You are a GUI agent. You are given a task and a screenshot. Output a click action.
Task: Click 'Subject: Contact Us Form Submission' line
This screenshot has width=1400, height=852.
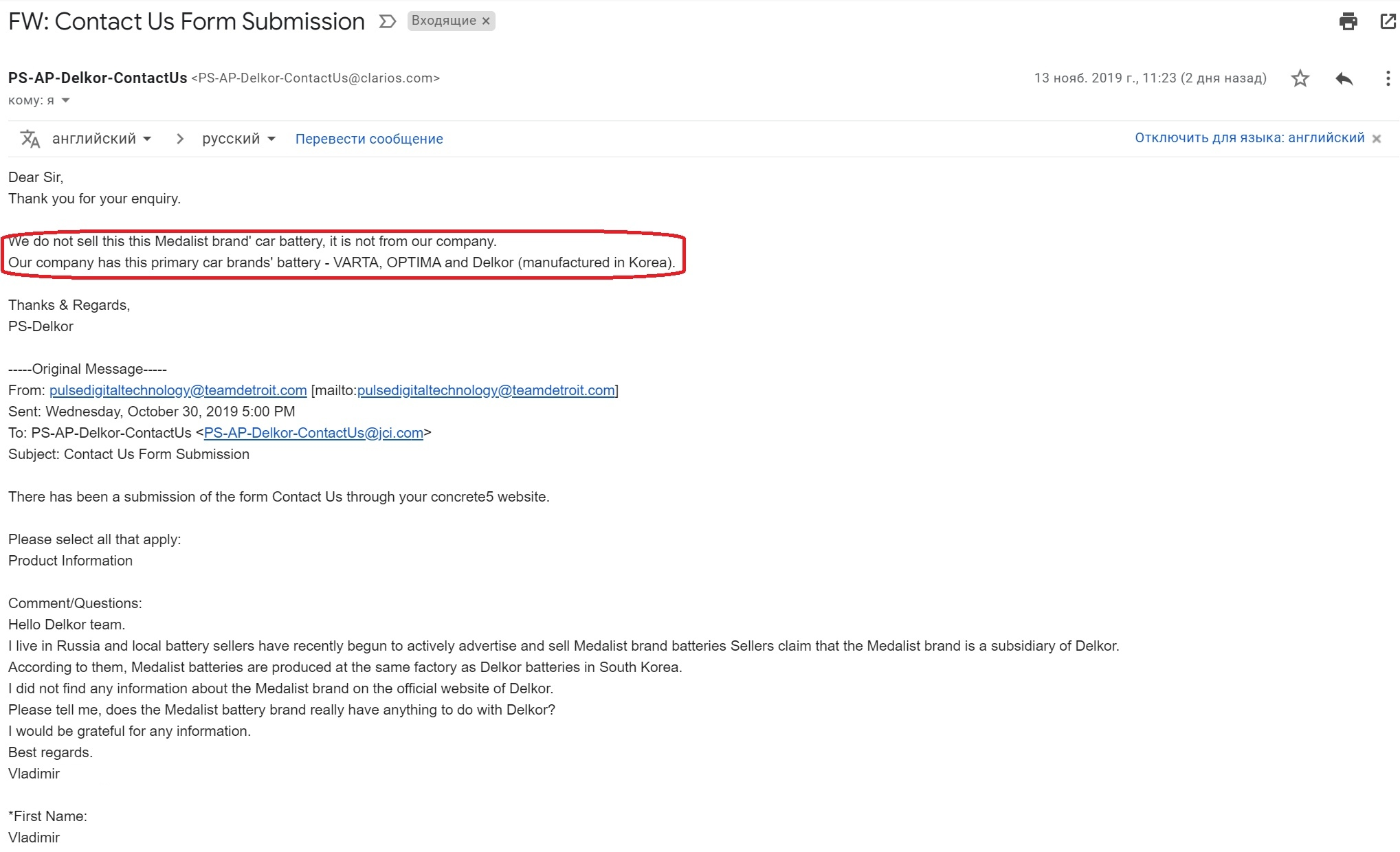[129, 454]
